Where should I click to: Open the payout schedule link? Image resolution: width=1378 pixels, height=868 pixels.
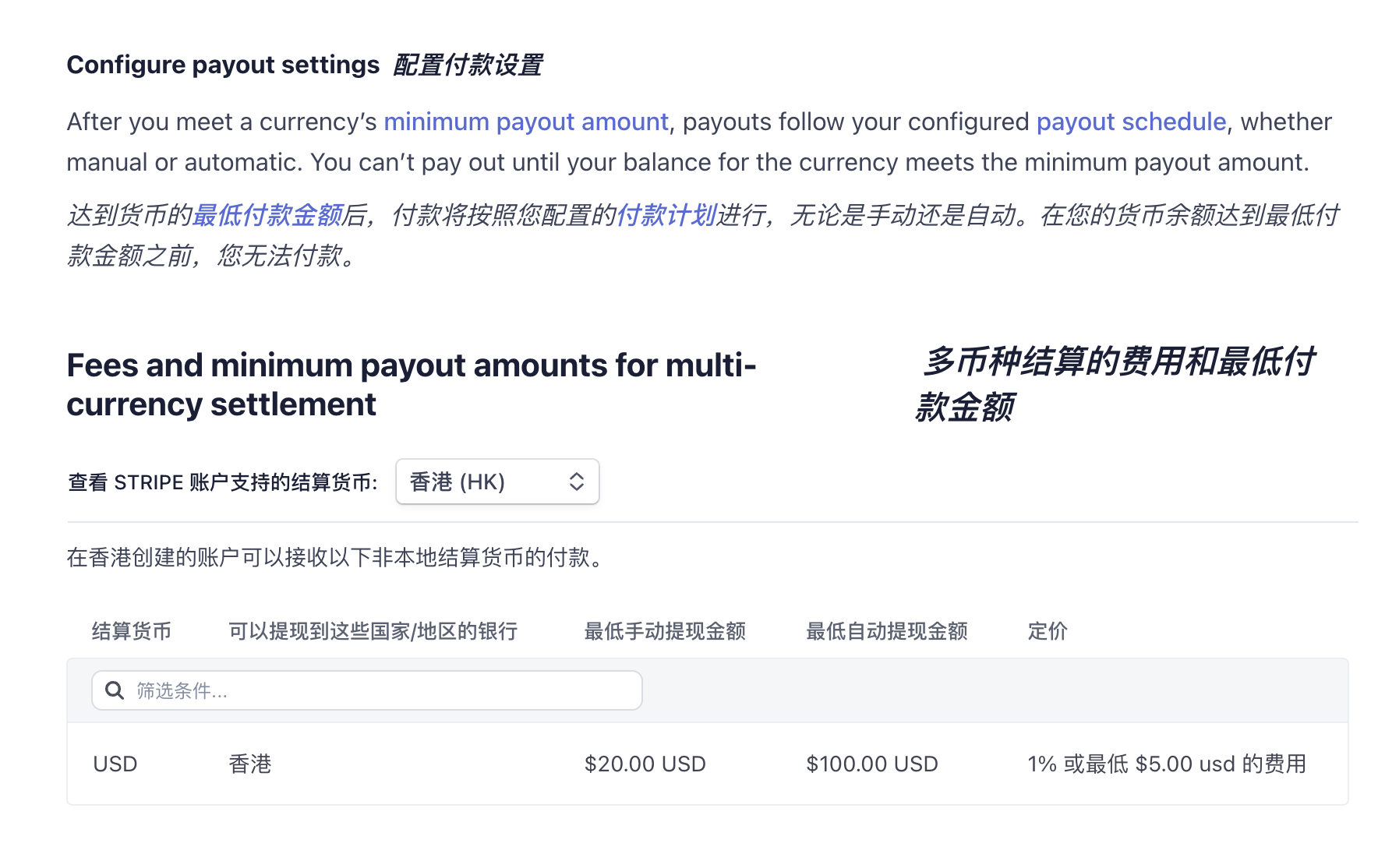[1131, 122]
